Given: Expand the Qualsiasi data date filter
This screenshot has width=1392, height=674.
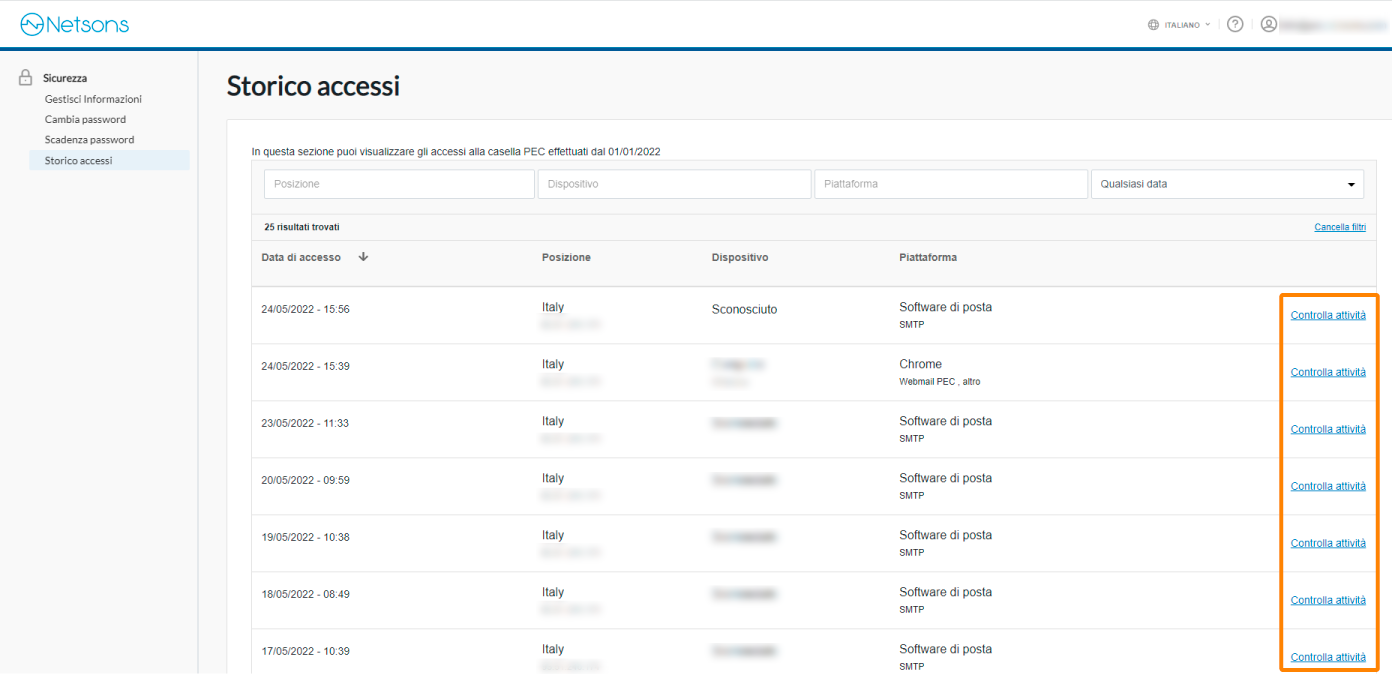Looking at the screenshot, I should coord(1227,184).
